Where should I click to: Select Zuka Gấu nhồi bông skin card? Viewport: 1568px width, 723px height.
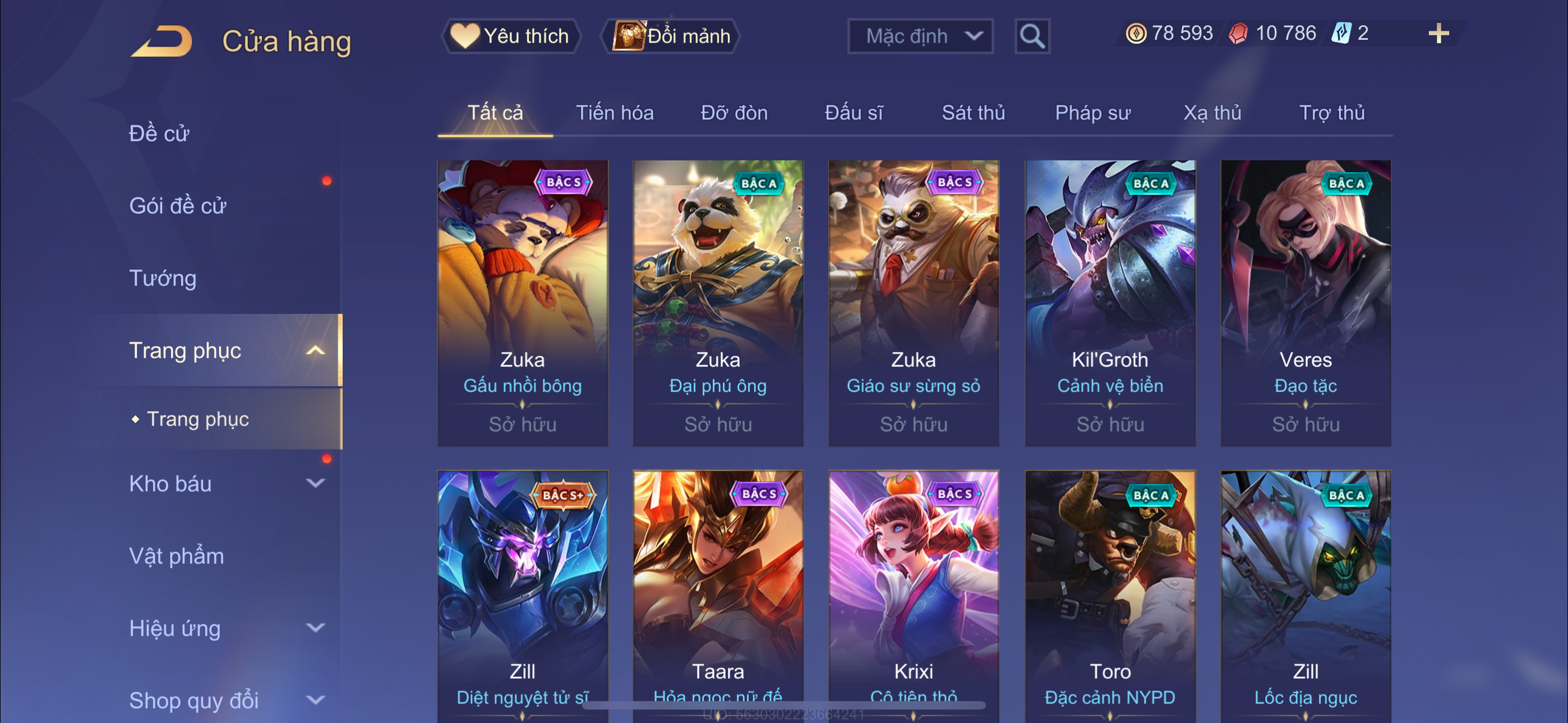[522, 303]
